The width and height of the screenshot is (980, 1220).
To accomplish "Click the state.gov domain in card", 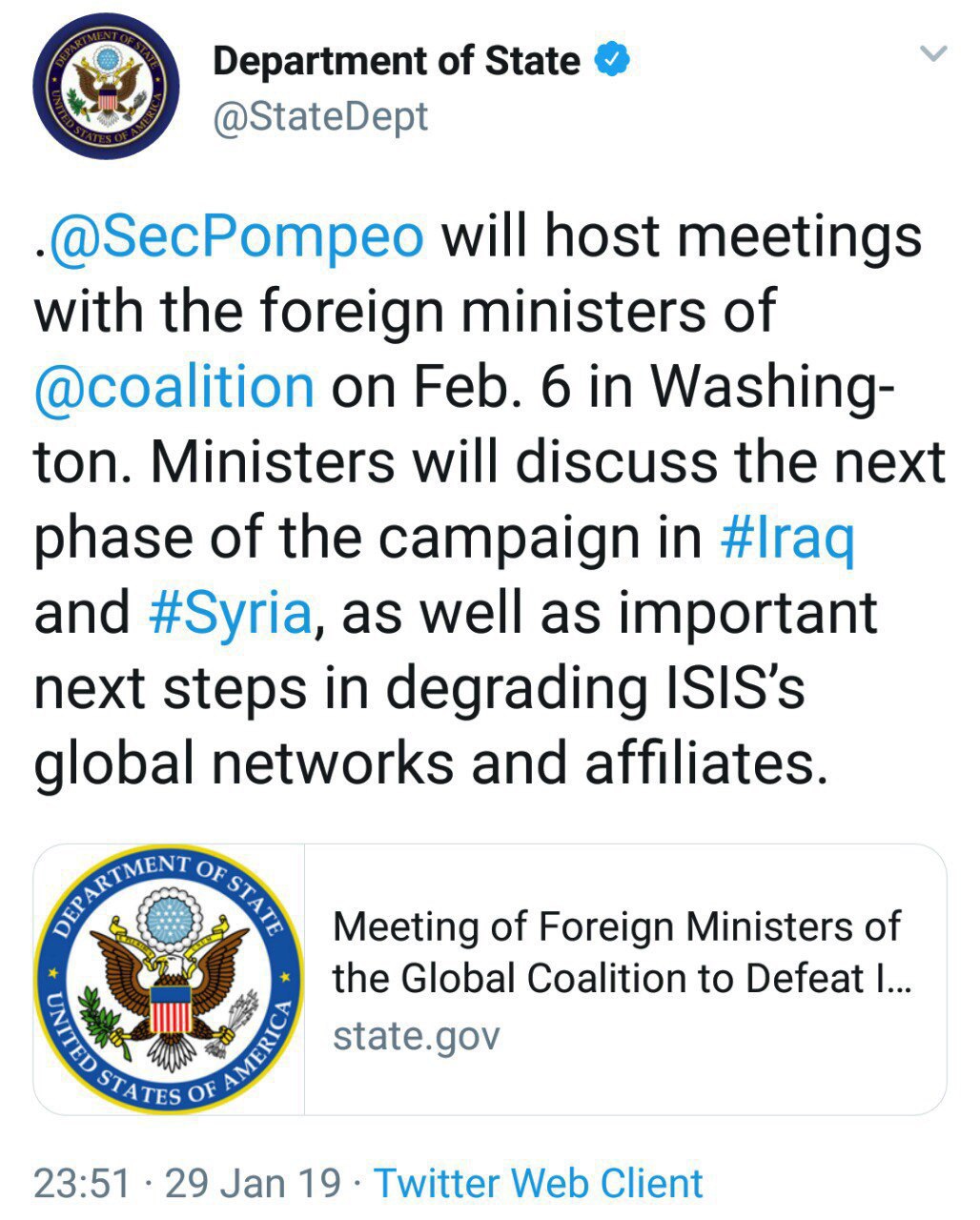I will [x=416, y=1035].
